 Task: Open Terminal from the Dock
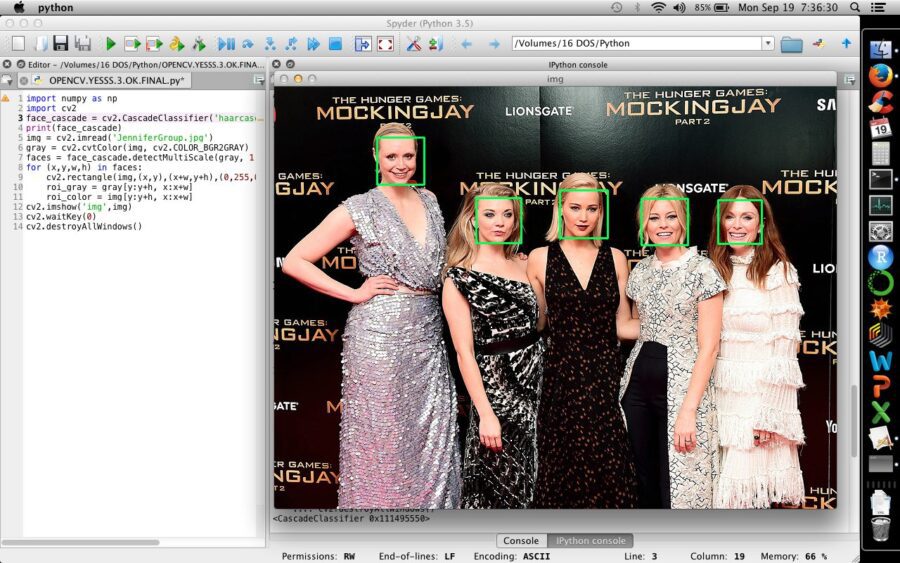880,178
